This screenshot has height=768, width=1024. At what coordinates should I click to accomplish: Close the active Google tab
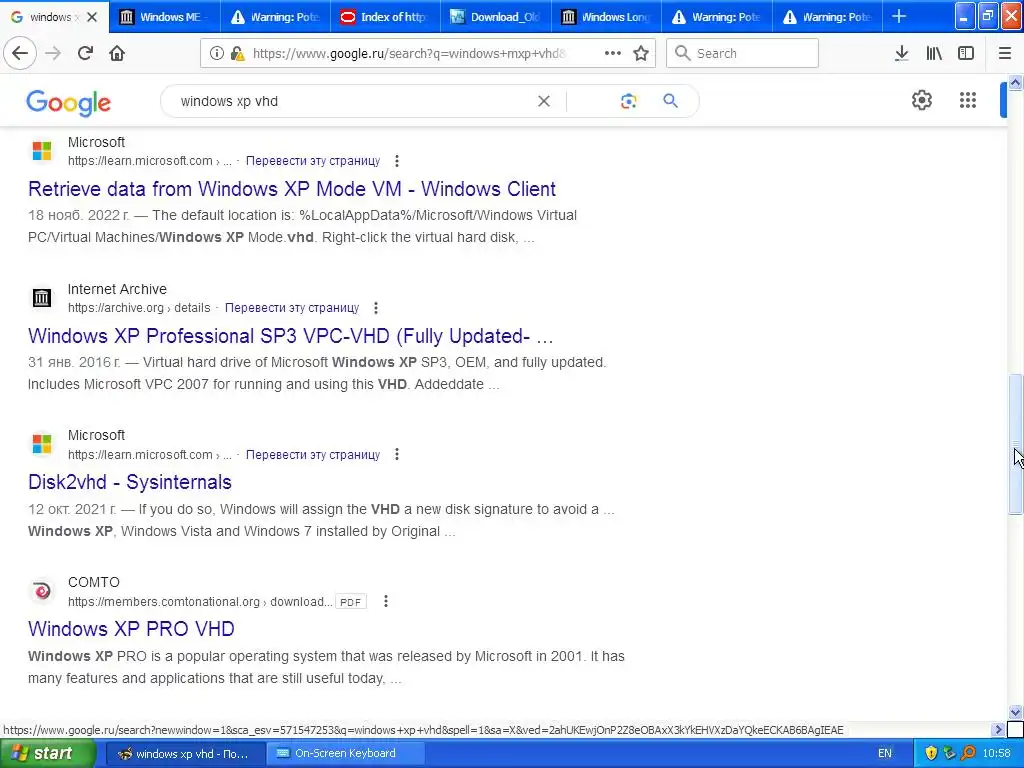(92, 17)
